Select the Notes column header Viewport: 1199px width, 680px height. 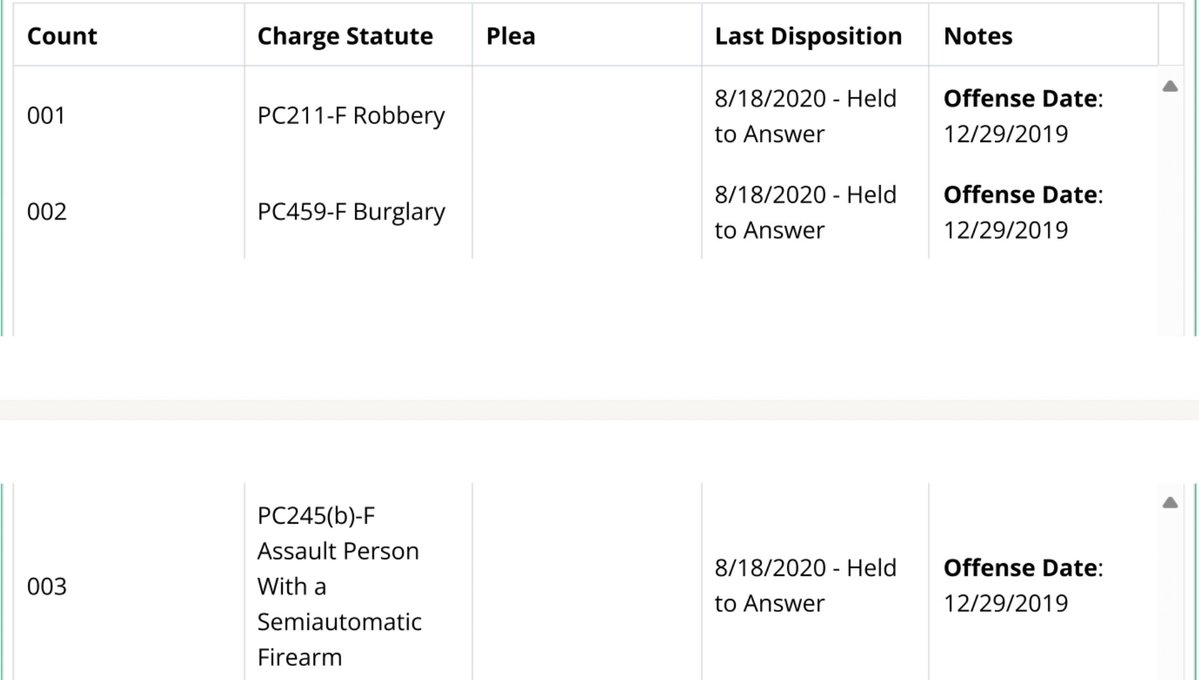click(978, 37)
